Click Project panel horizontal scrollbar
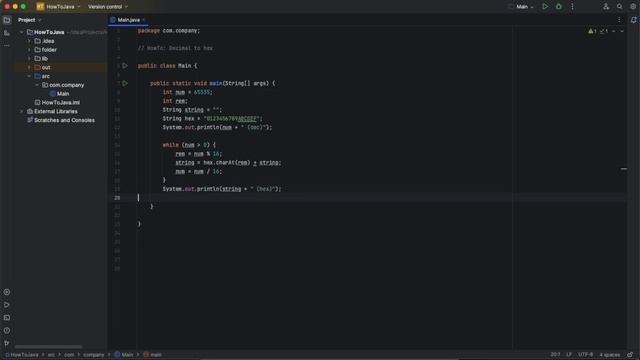 tap(49, 347)
